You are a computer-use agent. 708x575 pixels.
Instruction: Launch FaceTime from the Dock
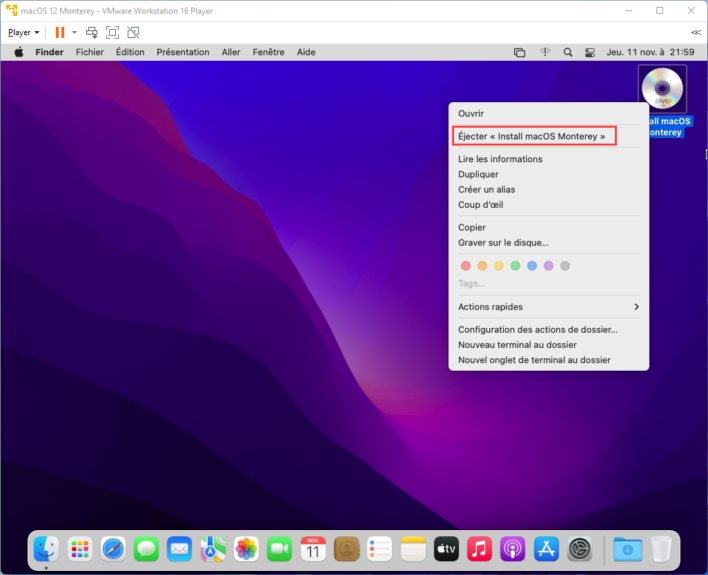[279, 549]
